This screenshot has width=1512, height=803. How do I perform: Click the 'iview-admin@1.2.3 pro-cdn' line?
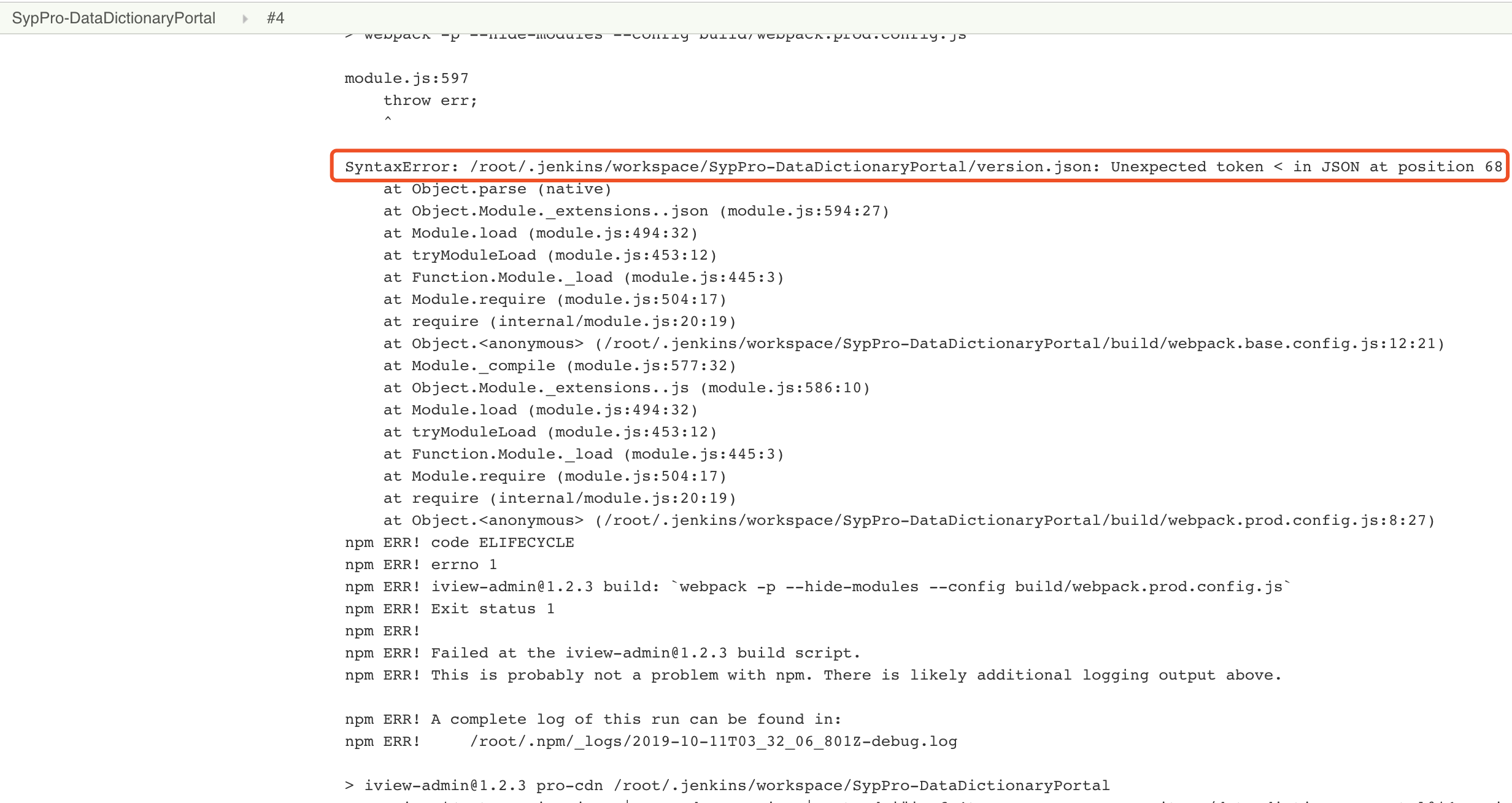tap(727, 786)
